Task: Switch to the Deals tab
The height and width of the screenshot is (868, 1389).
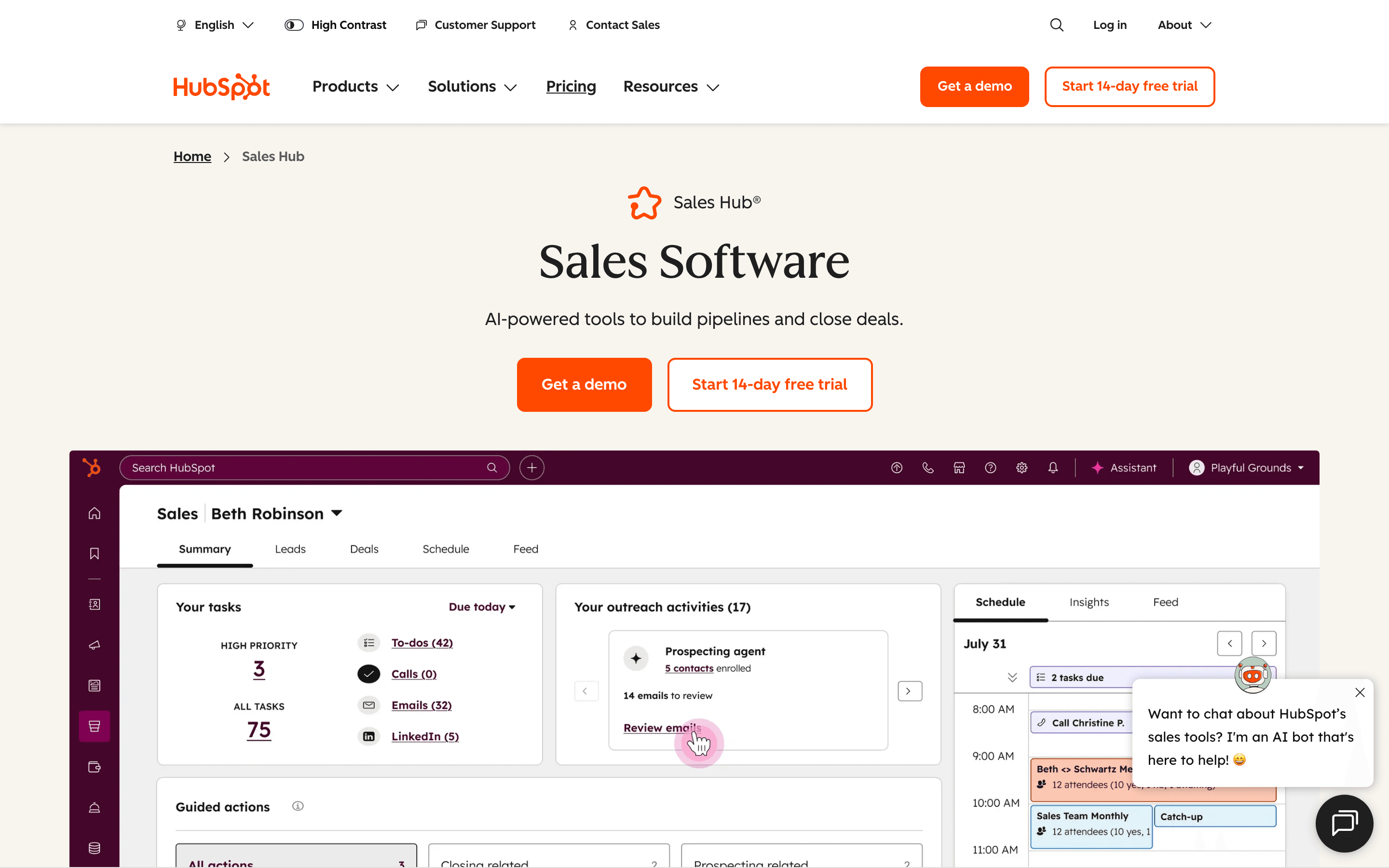Action: 364,549
